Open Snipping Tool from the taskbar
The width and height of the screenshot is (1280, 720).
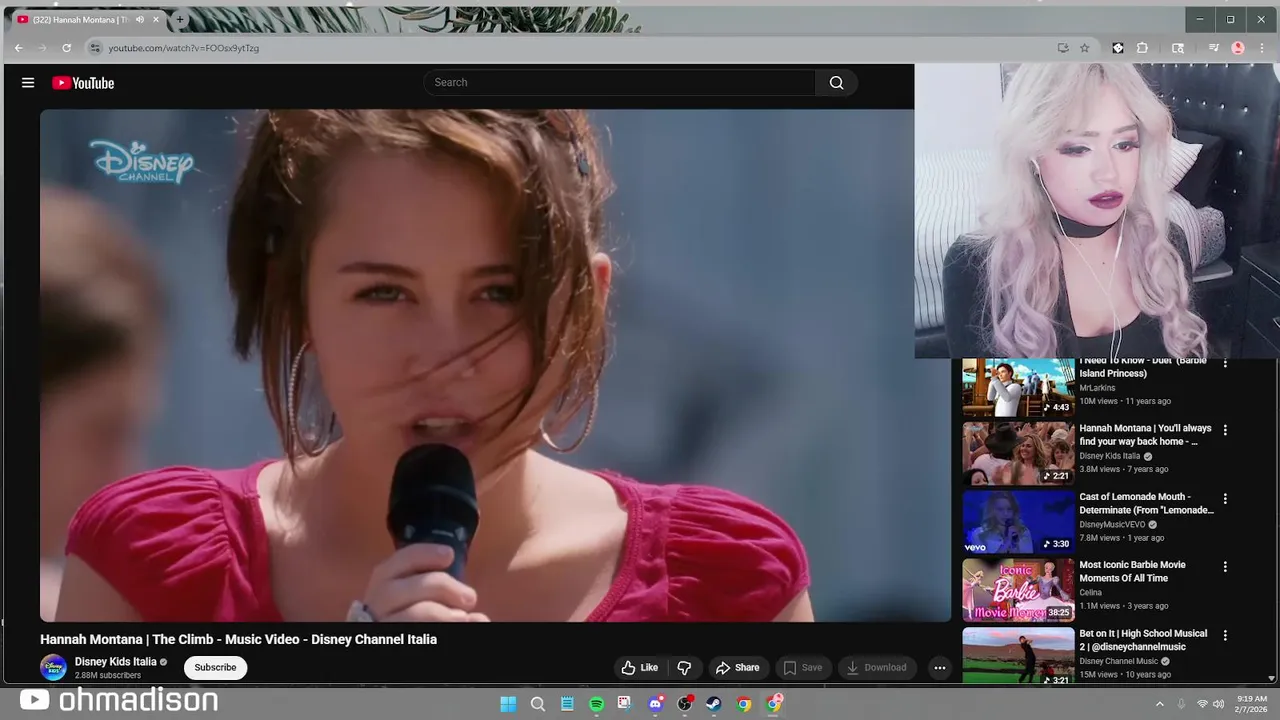625,704
